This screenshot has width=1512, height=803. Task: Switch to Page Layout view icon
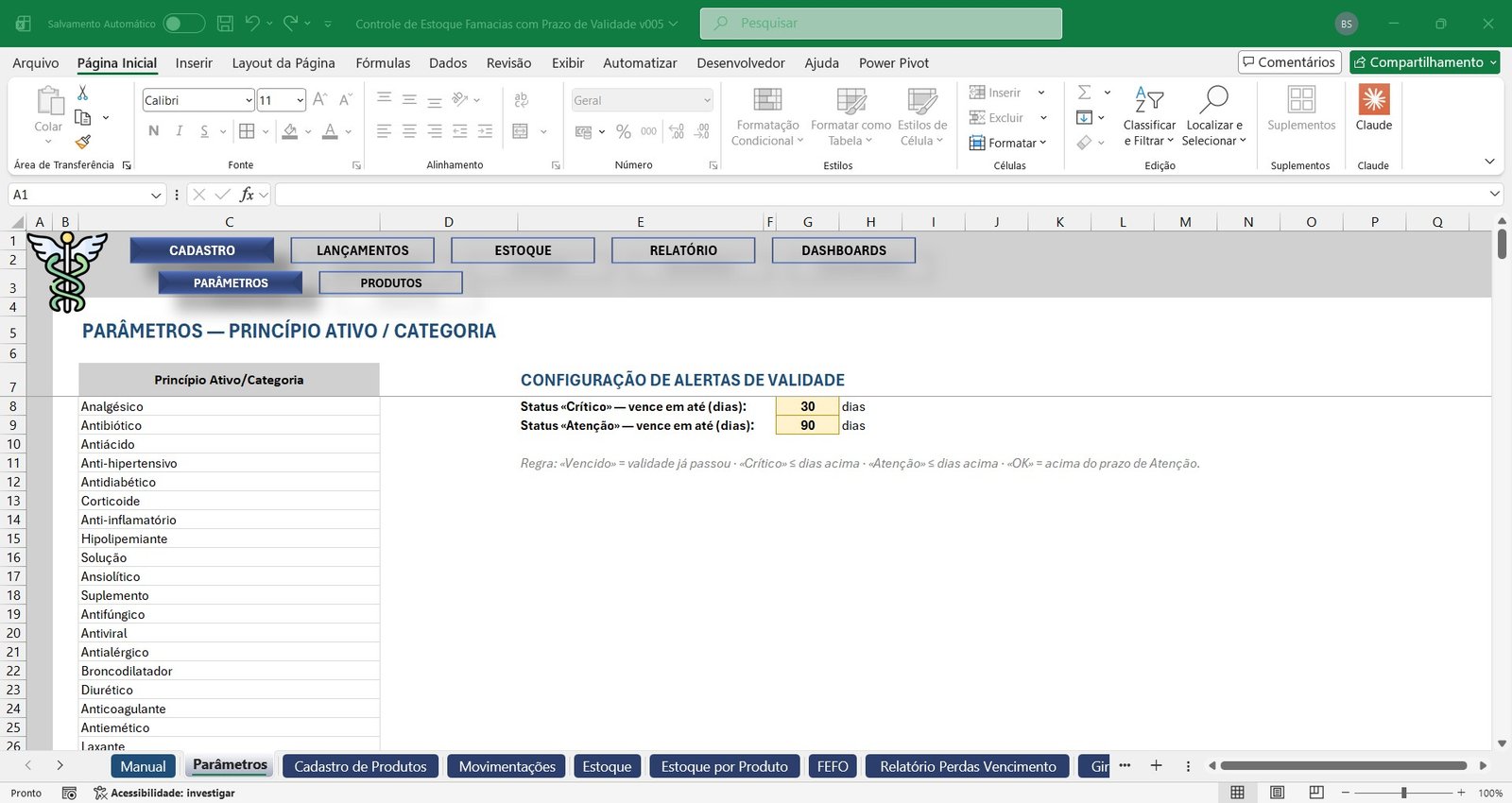tap(1277, 792)
